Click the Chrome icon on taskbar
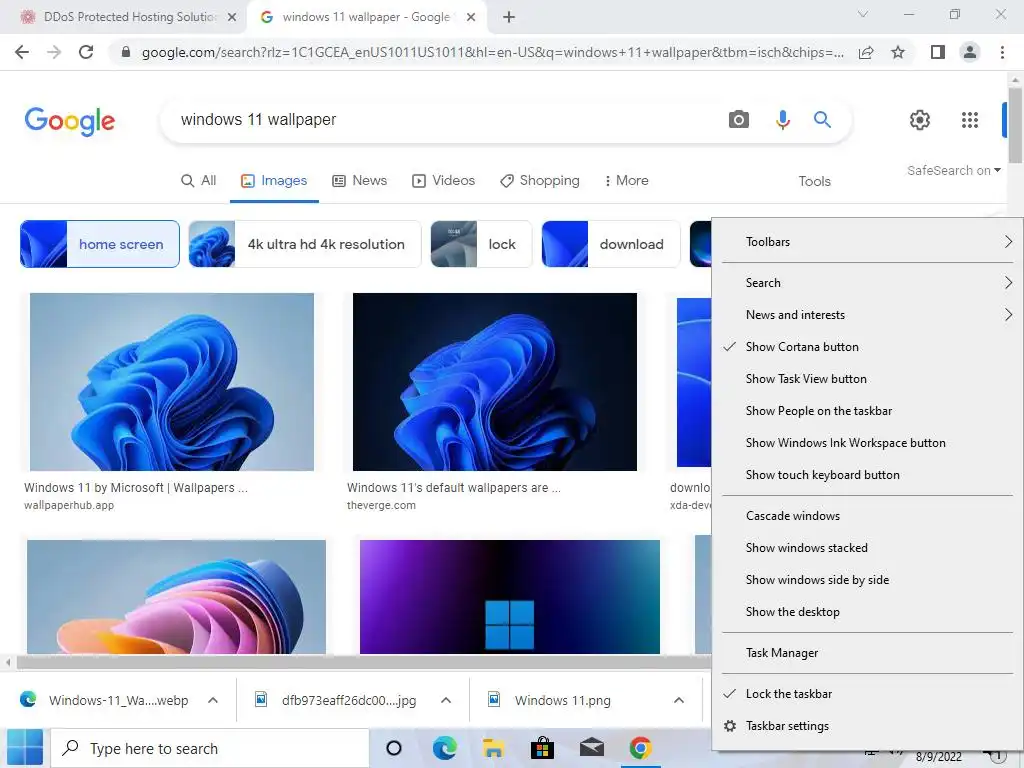The width and height of the screenshot is (1024, 768). click(641, 748)
